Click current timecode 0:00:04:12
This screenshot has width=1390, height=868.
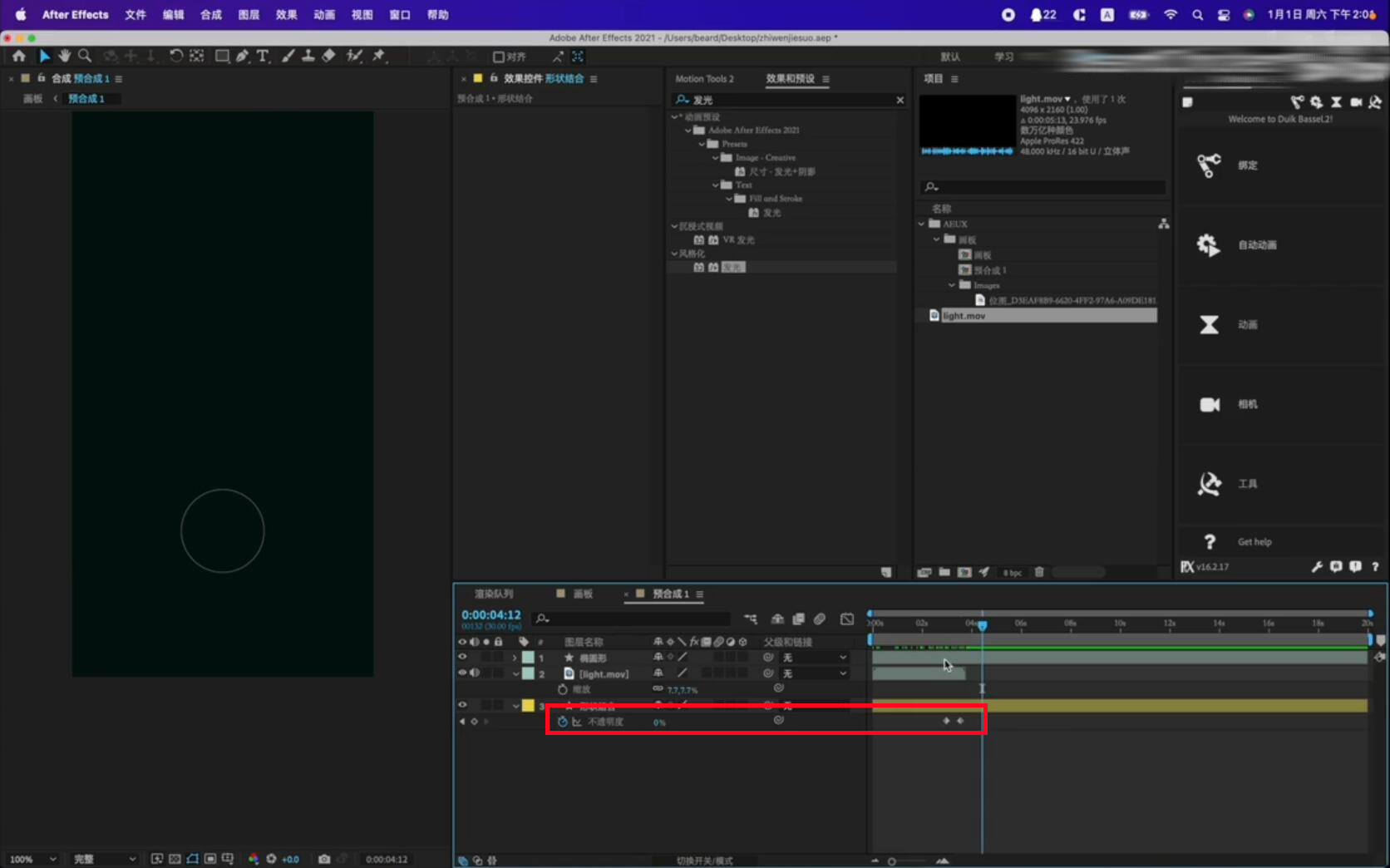point(491,615)
